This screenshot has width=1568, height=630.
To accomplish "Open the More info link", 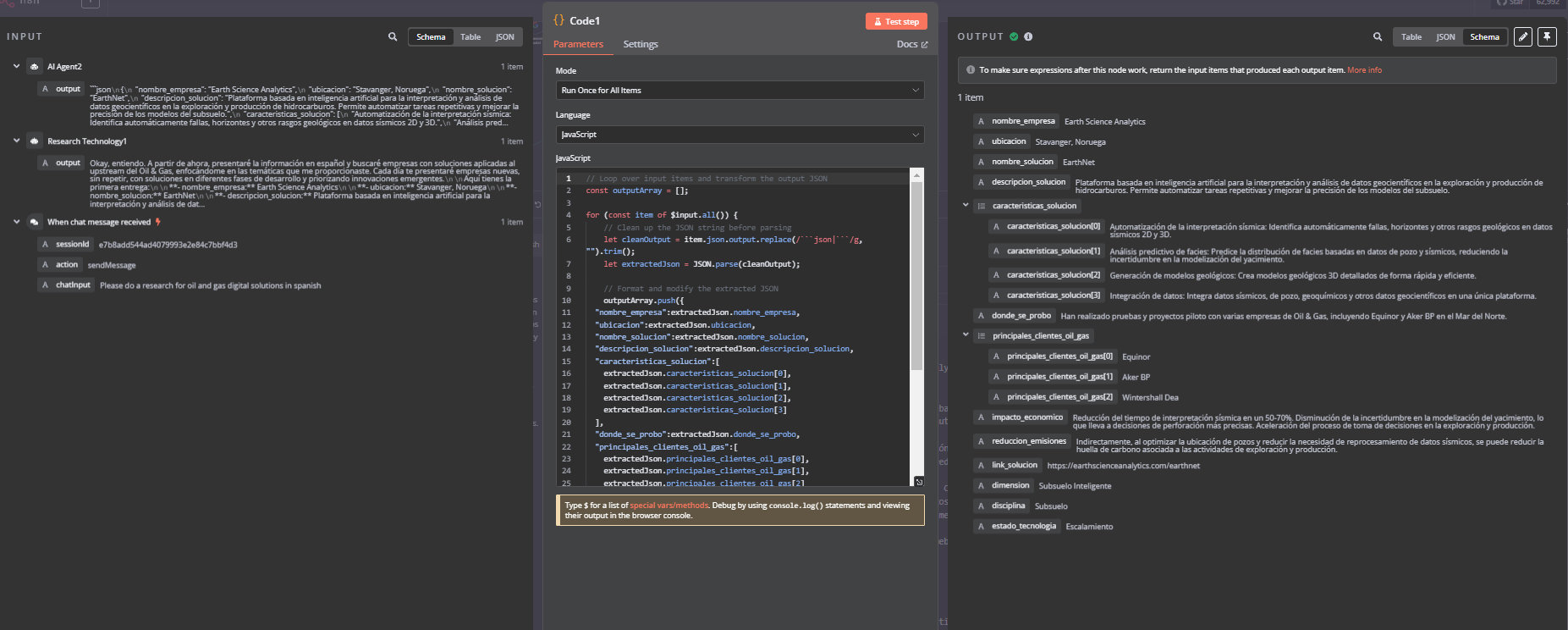I will click(x=1364, y=70).
